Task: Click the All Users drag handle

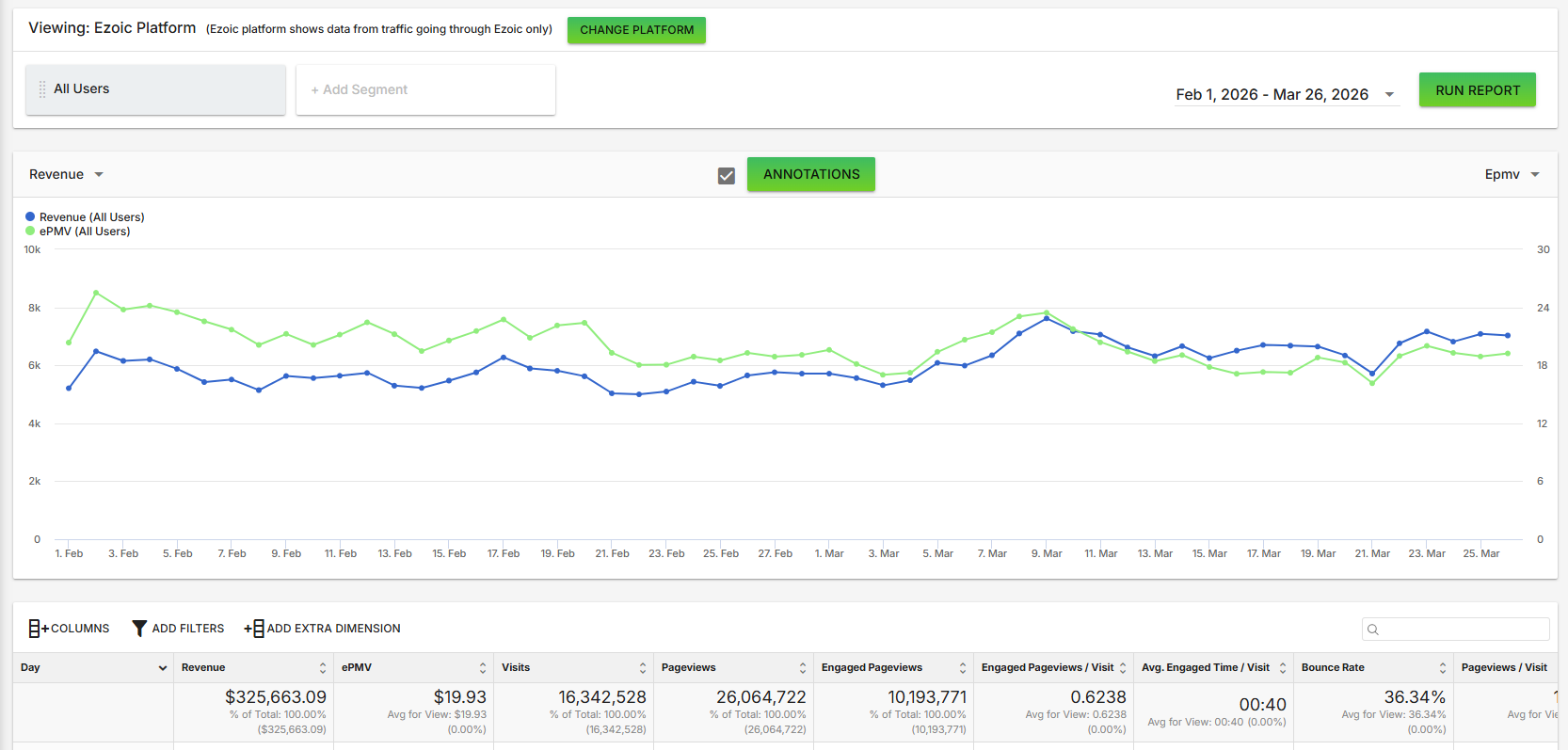Action: pos(42,89)
